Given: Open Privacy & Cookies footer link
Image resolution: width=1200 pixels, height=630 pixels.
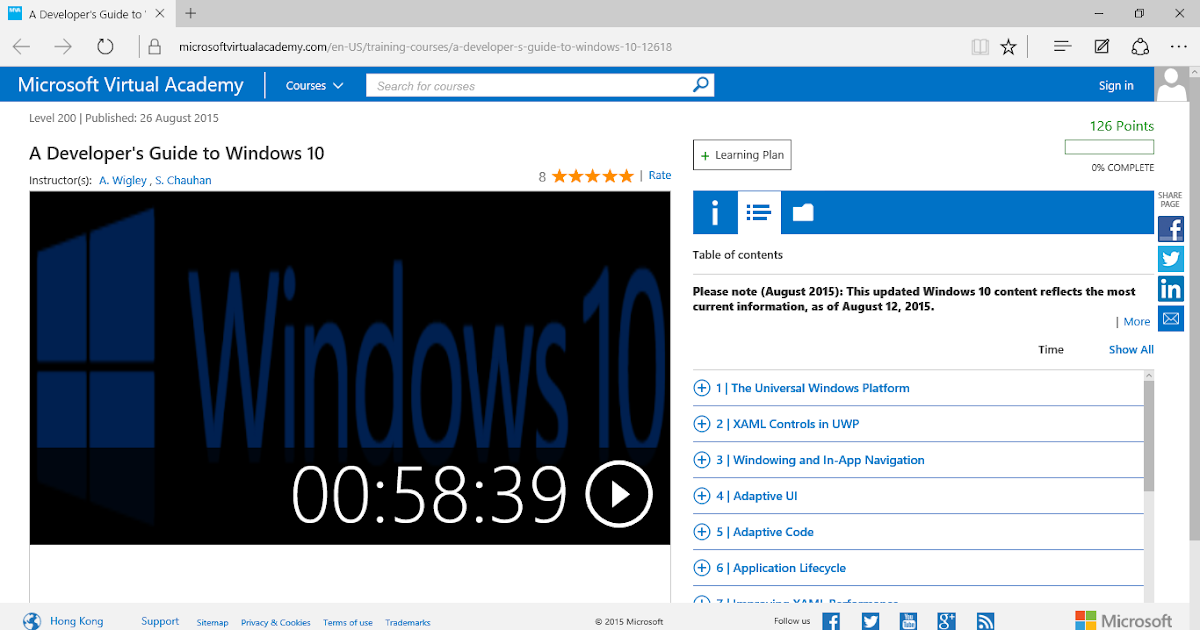Looking at the screenshot, I should point(276,622).
